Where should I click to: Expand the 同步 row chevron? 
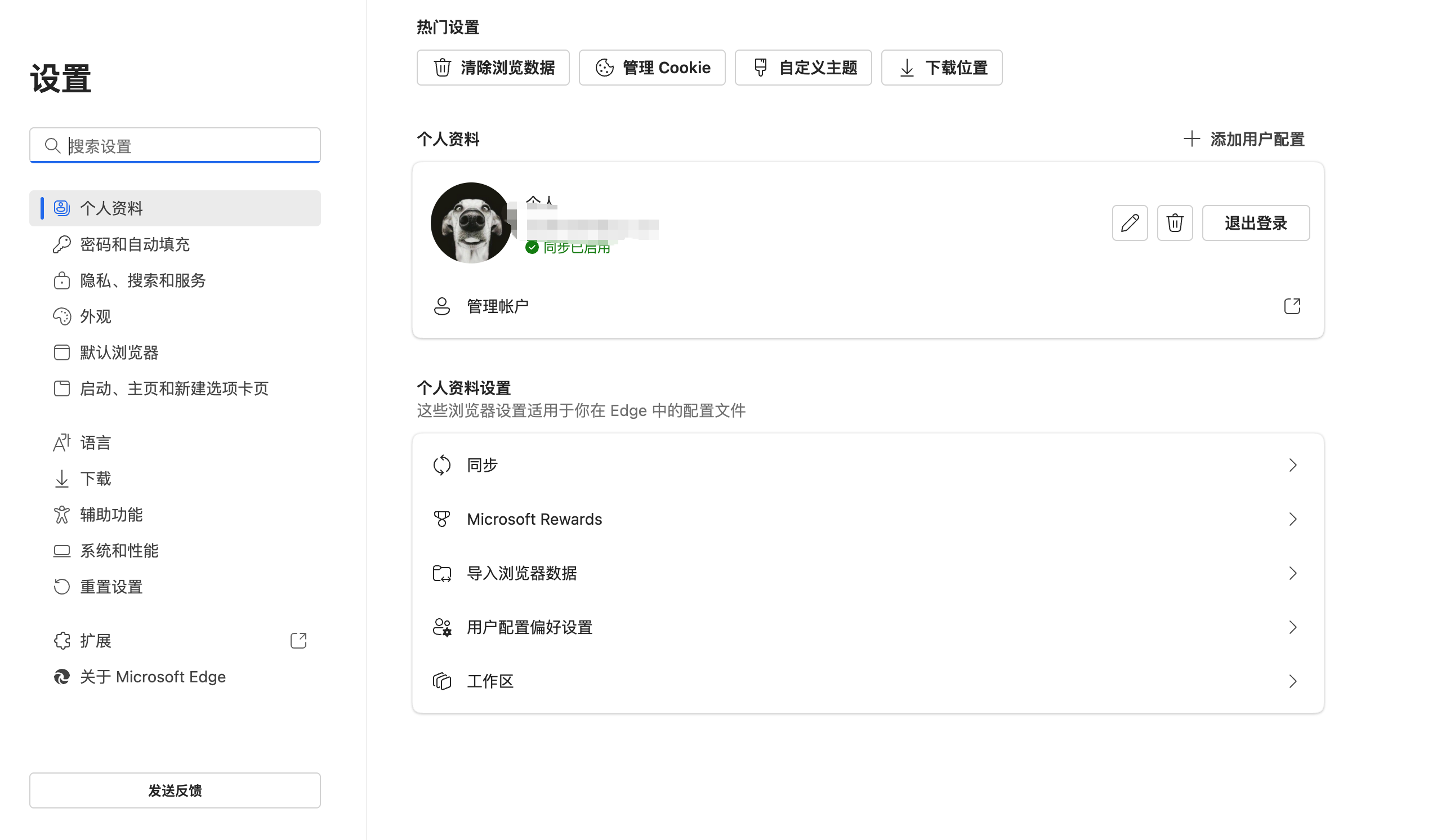pyautogui.click(x=1292, y=466)
